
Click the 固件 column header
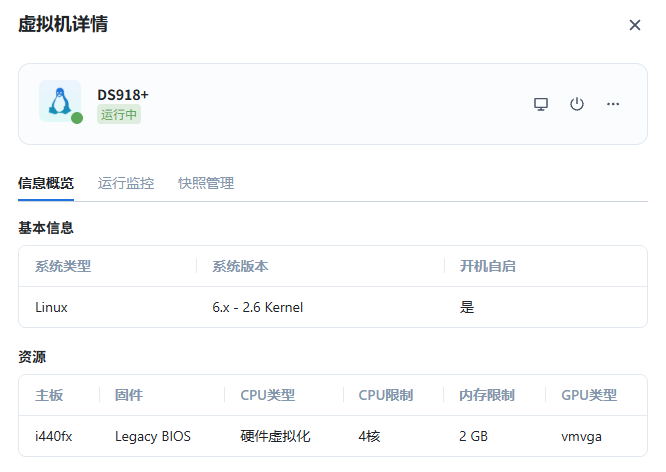[129, 395]
